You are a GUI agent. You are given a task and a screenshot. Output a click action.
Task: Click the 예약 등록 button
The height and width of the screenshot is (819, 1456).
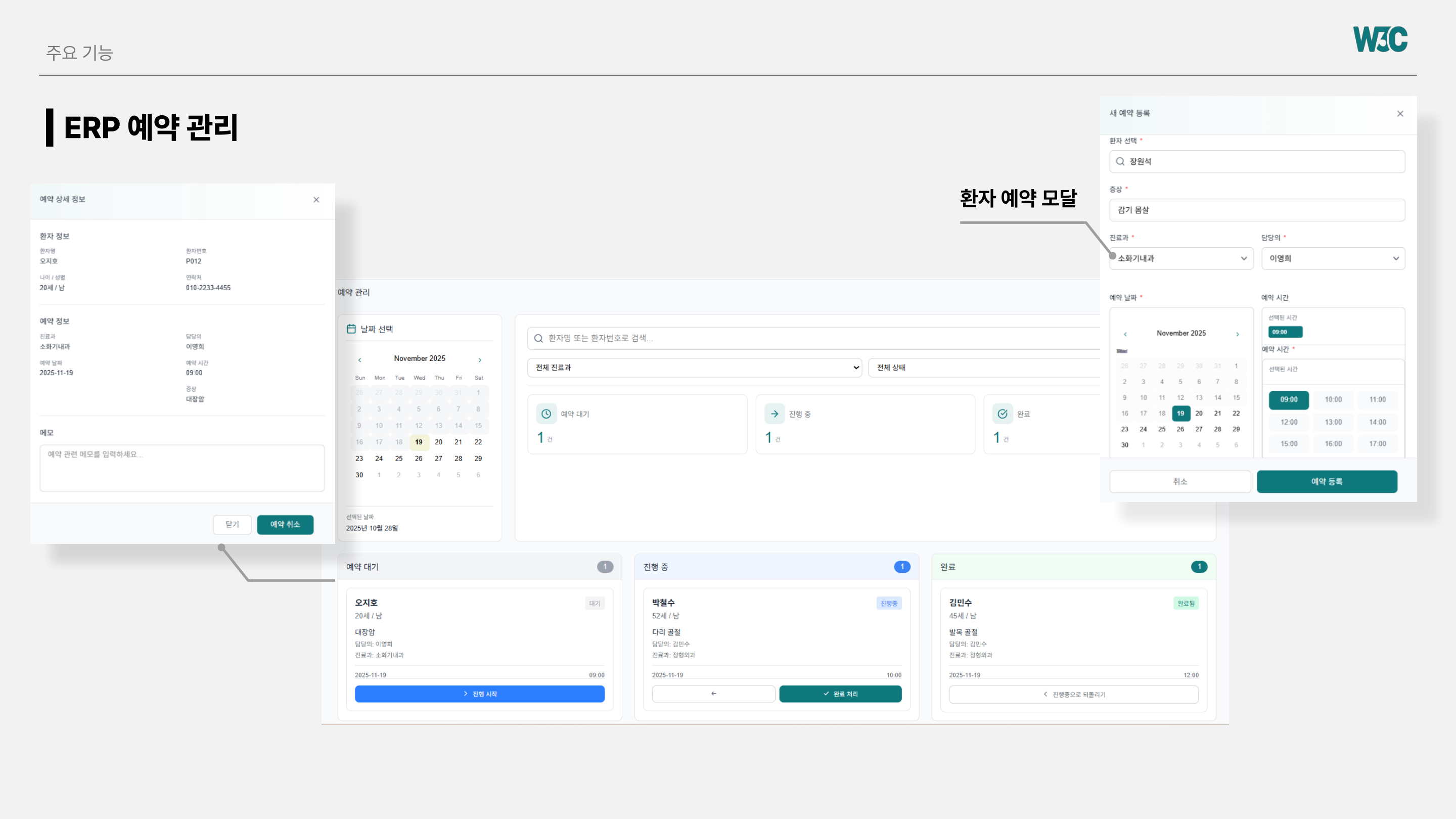(x=1327, y=481)
